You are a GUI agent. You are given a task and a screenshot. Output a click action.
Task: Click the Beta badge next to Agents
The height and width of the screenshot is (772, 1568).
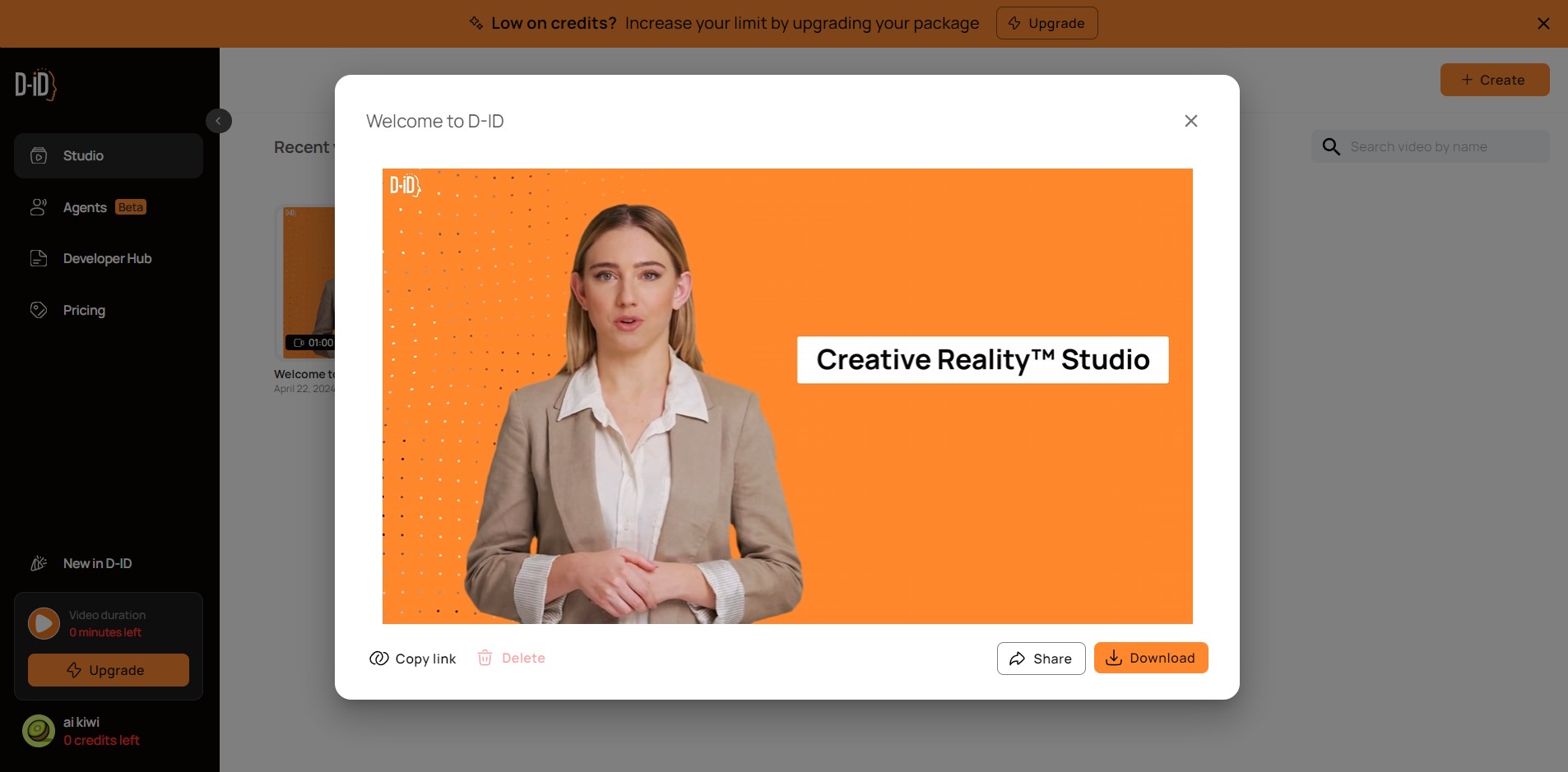[x=131, y=207]
